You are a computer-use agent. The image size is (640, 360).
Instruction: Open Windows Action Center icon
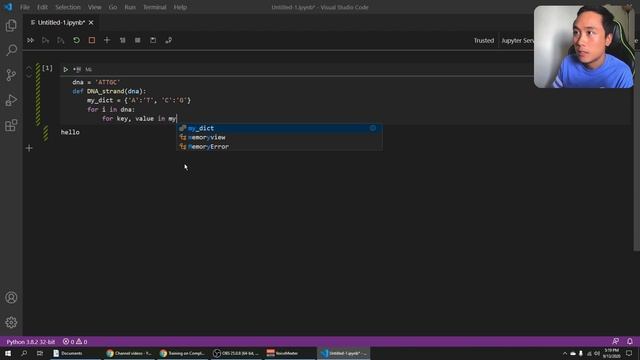click(x=629, y=353)
